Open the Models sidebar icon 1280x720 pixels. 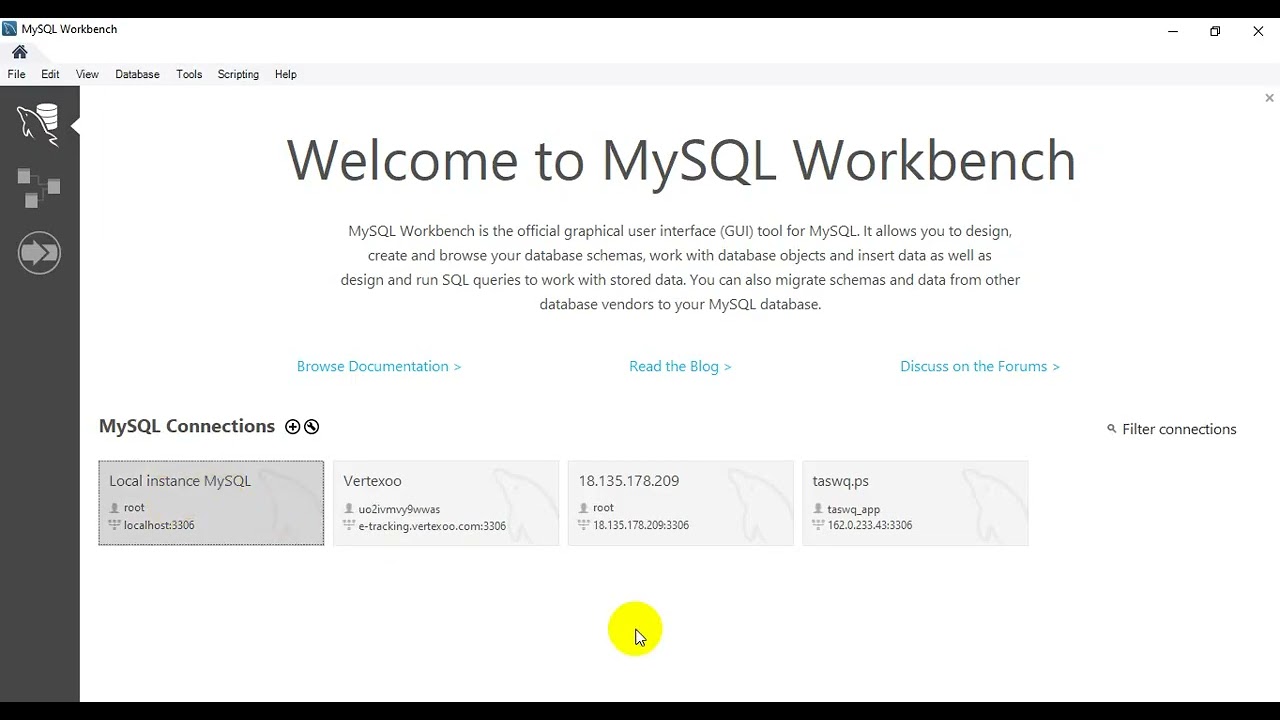(x=39, y=187)
